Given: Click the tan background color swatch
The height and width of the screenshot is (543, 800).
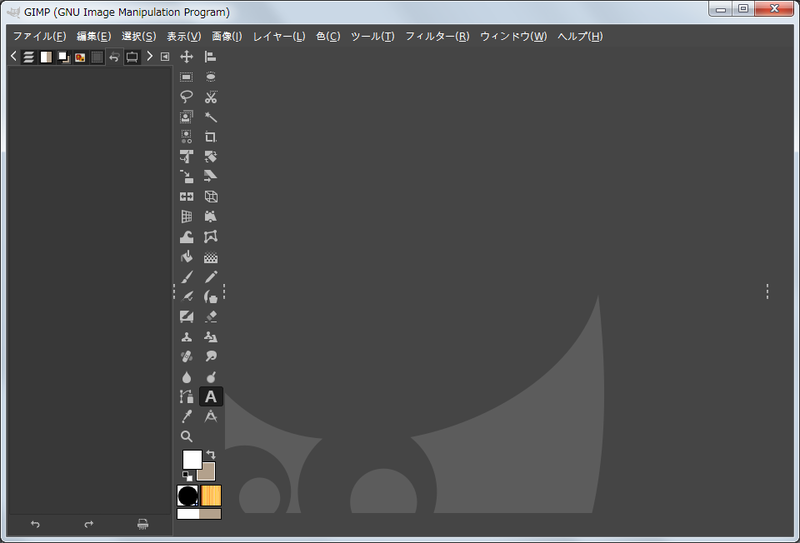Looking at the screenshot, I should pyautogui.click(x=209, y=474).
